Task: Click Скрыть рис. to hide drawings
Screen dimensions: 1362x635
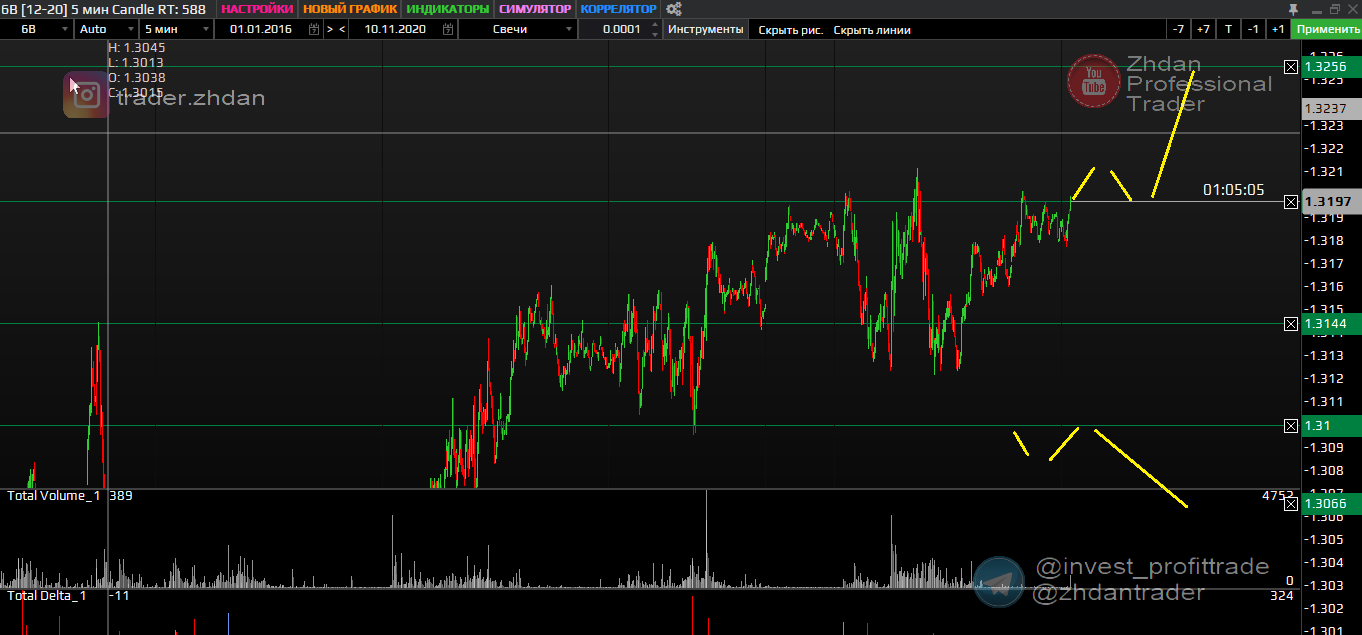Action: 791,29
